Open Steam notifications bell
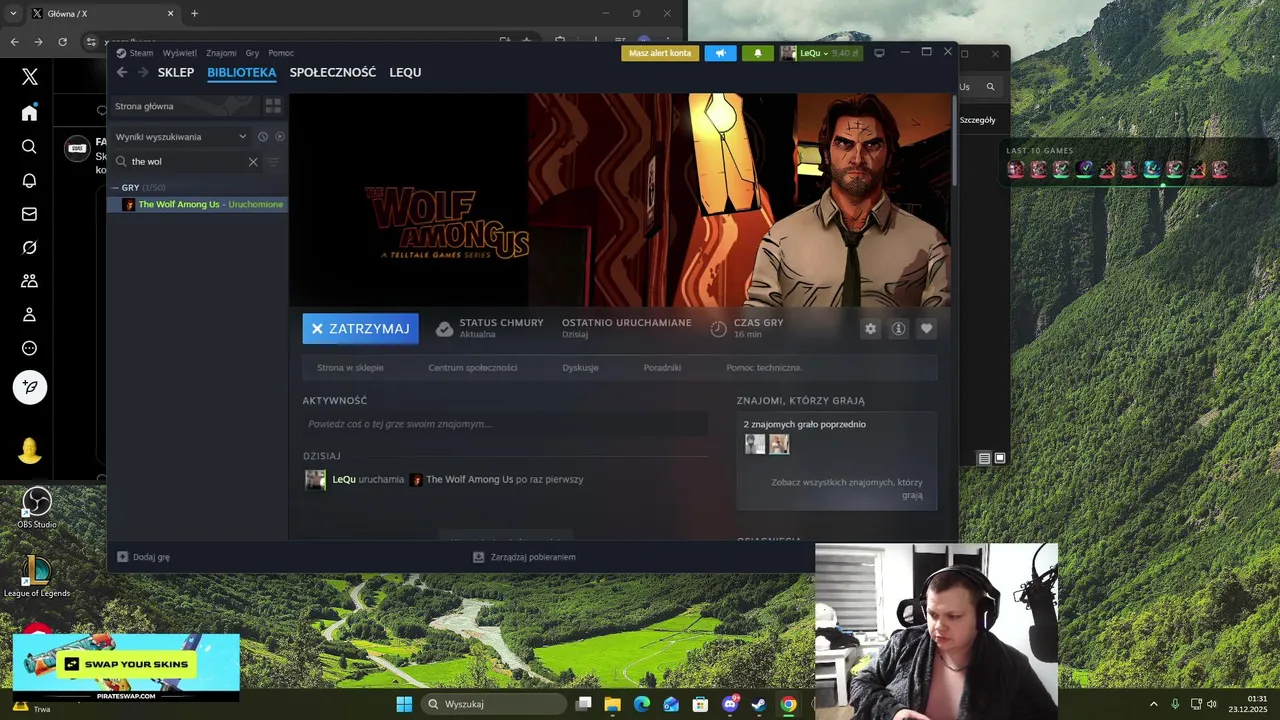 pos(757,53)
